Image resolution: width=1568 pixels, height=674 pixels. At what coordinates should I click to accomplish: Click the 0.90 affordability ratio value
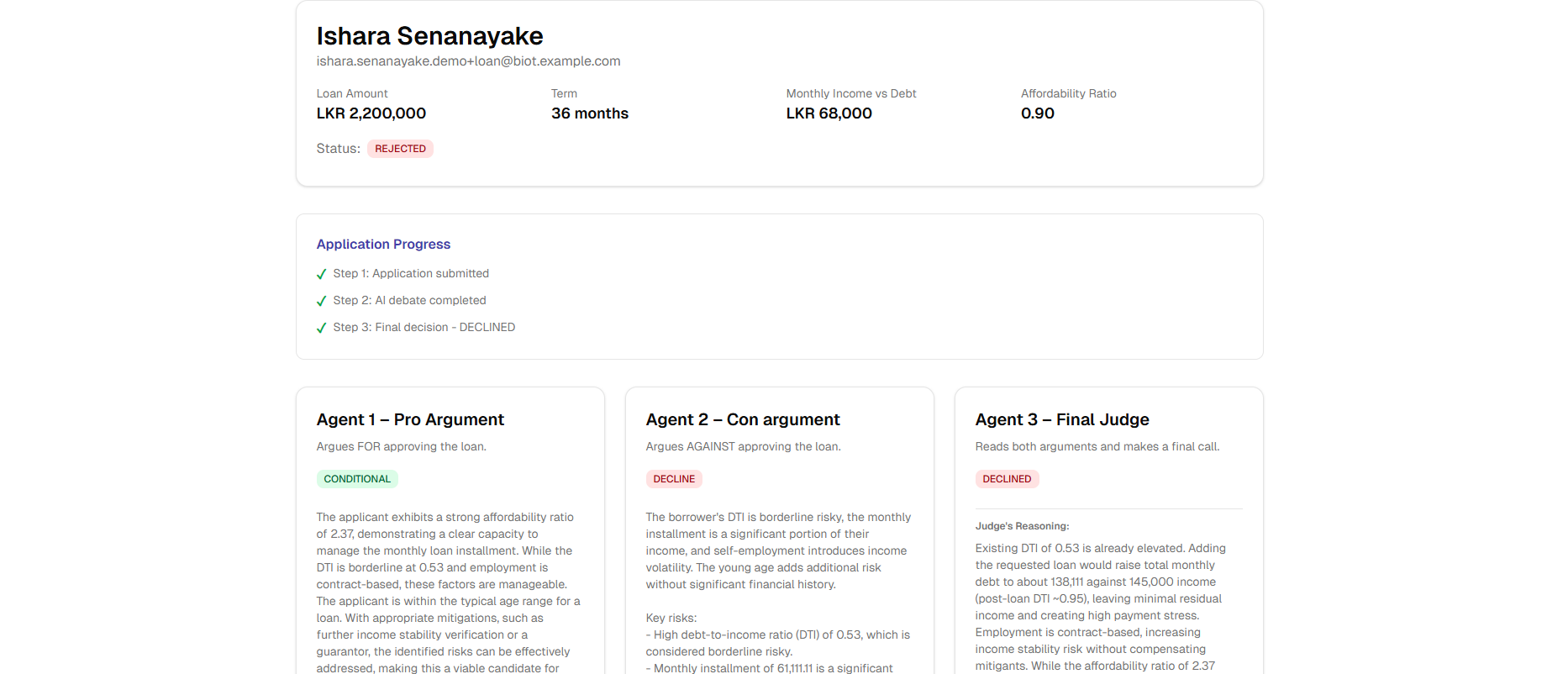[1038, 113]
